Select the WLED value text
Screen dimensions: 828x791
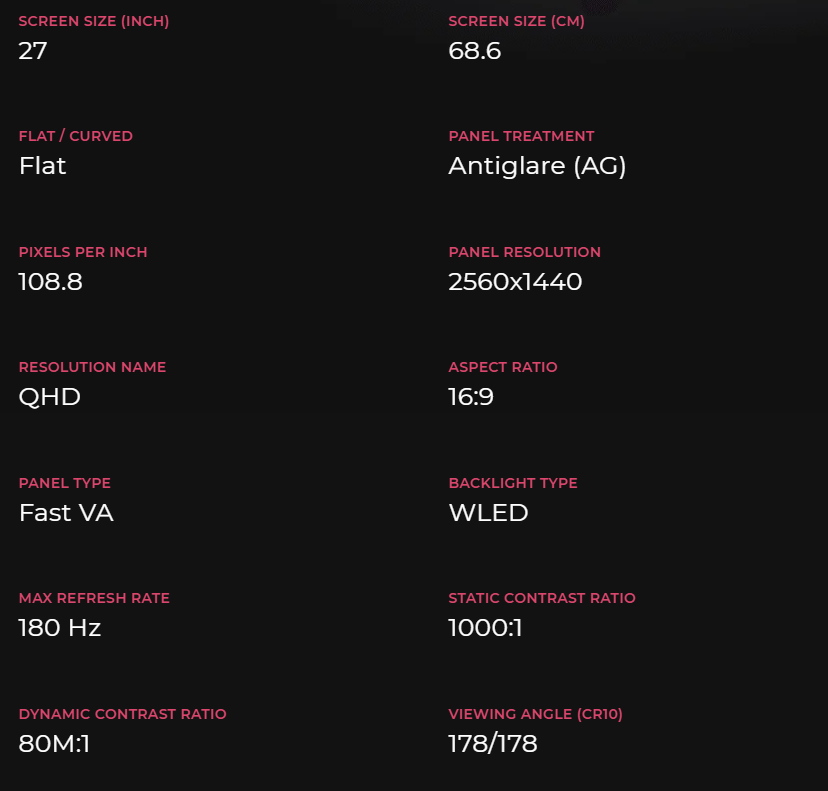[488, 513]
